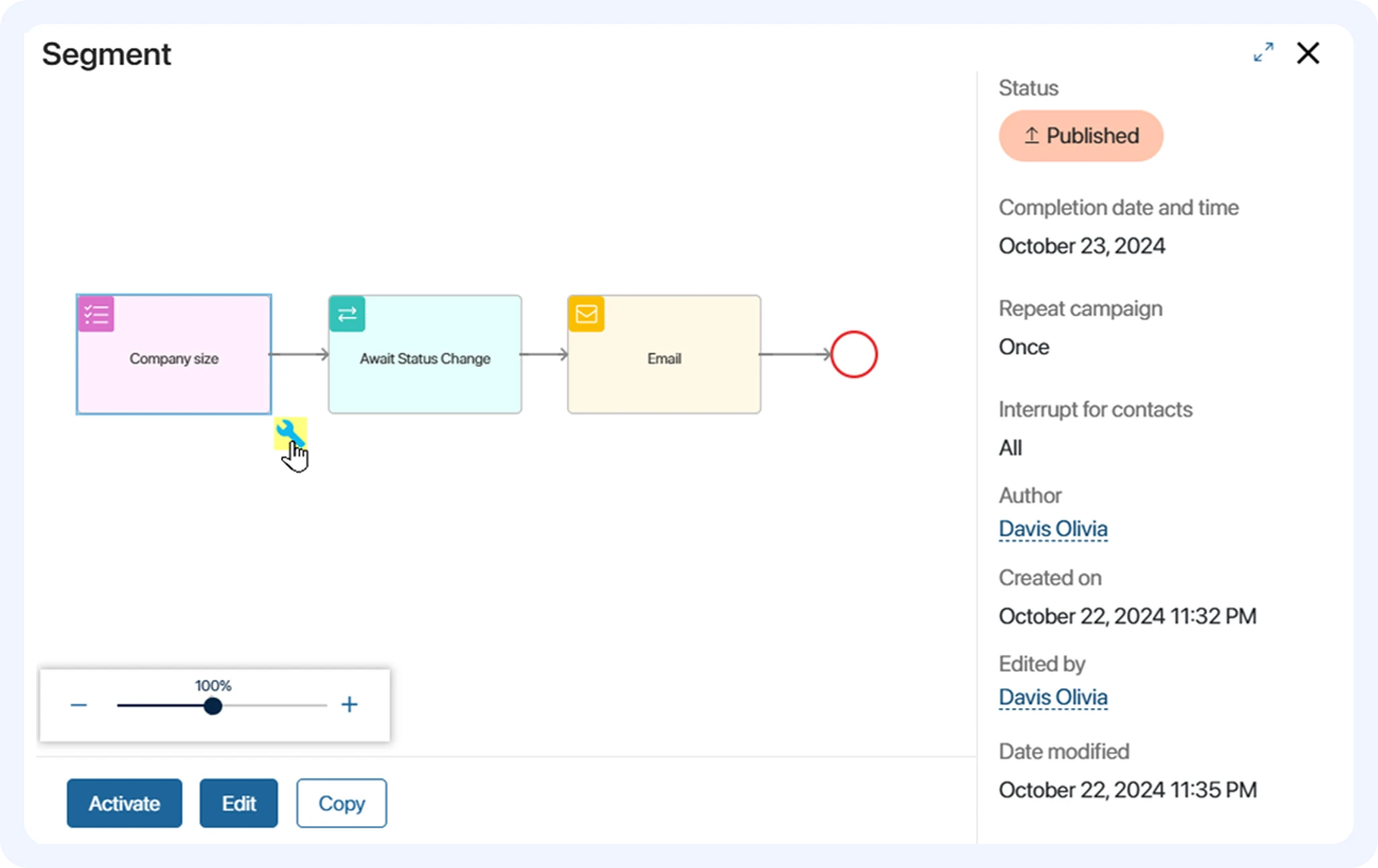Zoom out with the minus icon

(x=79, y=705)
